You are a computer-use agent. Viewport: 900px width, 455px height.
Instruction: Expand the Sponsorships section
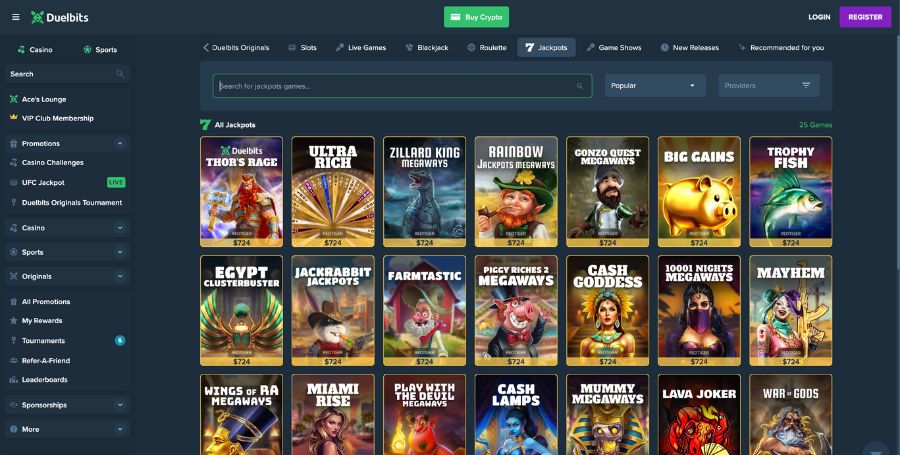click(x=120, y=405)
